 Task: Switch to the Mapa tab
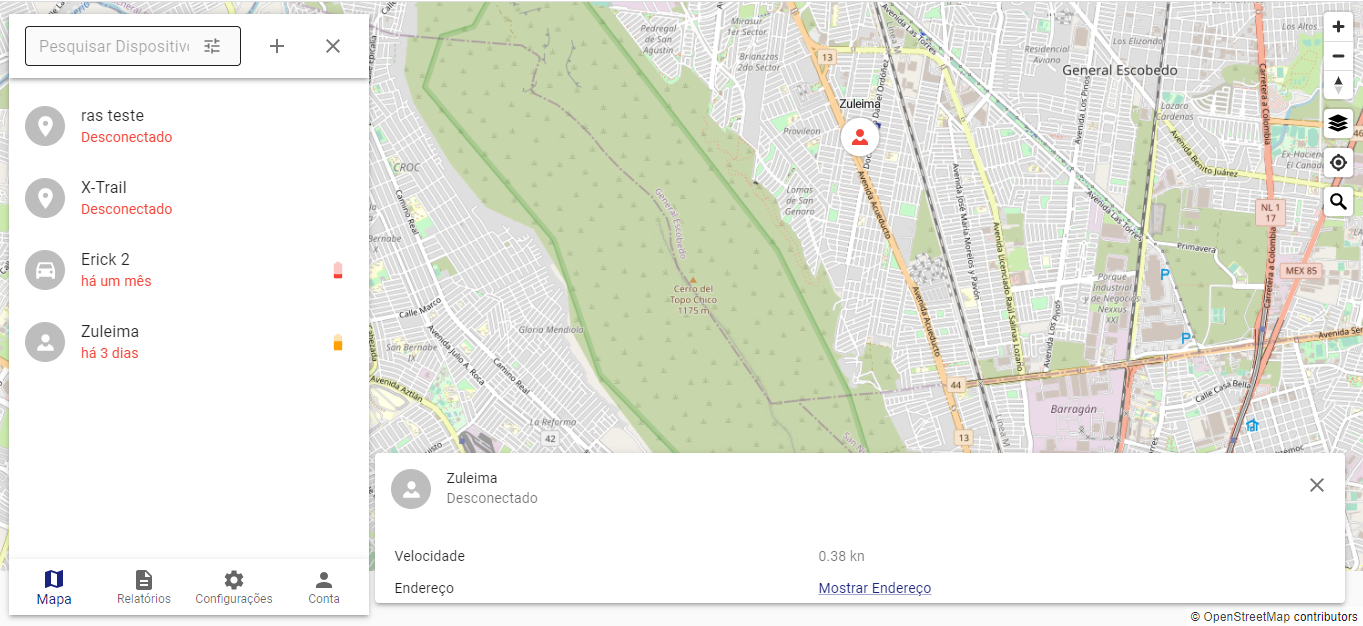54,587
